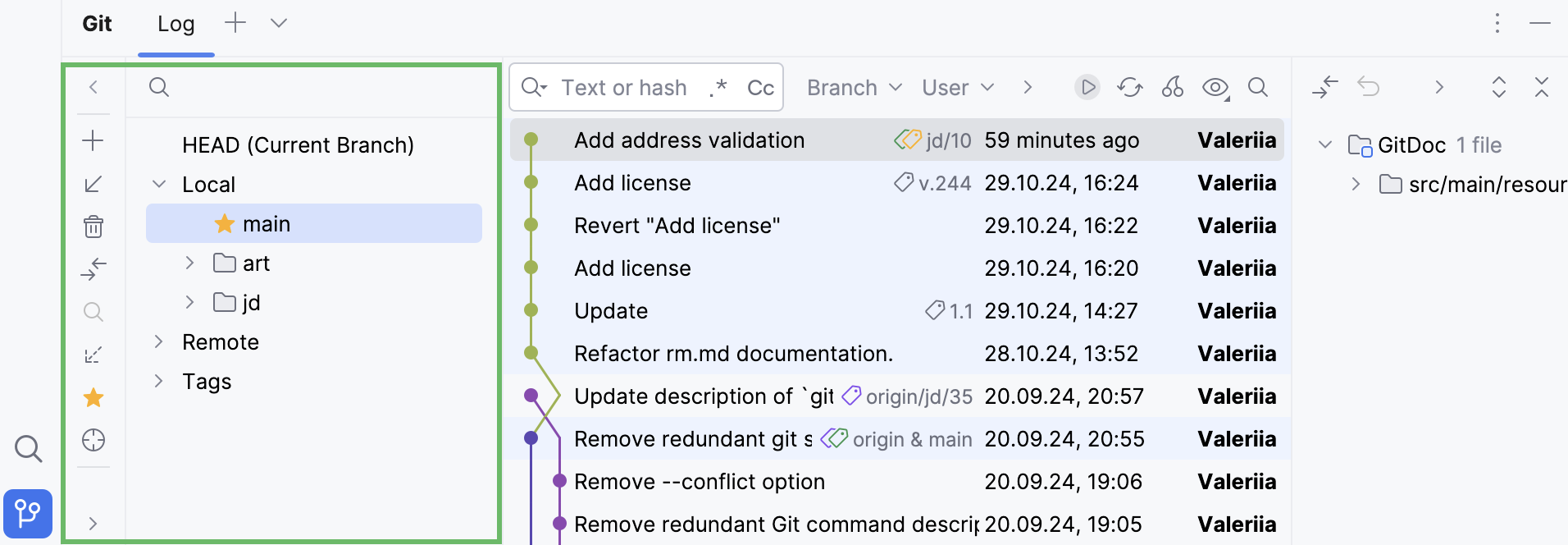Expand the Remote branches node
The width and height of the screenshot is (1568, 545).
(x=159, y=341)
